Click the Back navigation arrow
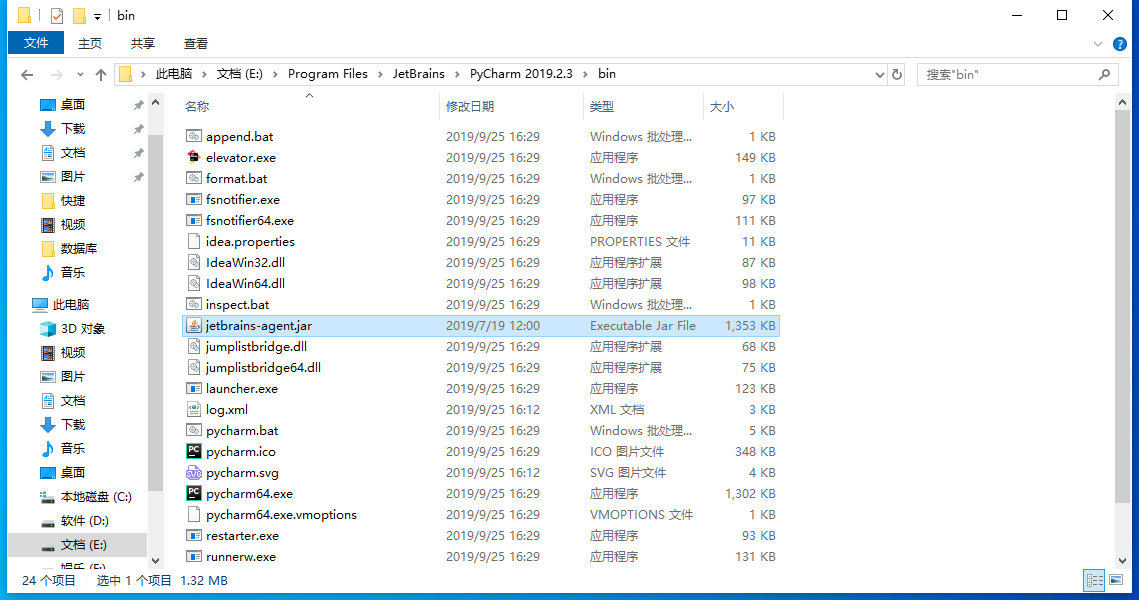1139x600 pixels. pyautogui.click(x=27, y=74)
